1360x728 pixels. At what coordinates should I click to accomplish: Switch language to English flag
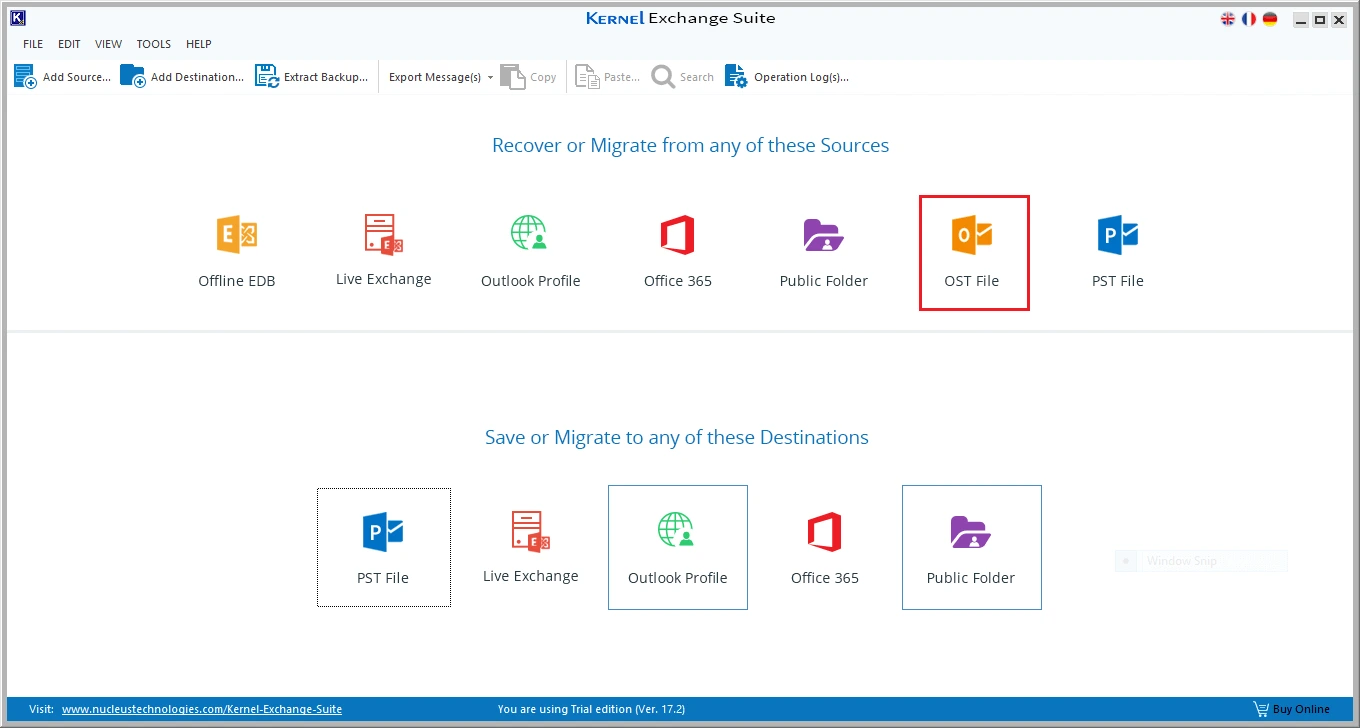click(x=1228, y=19)
